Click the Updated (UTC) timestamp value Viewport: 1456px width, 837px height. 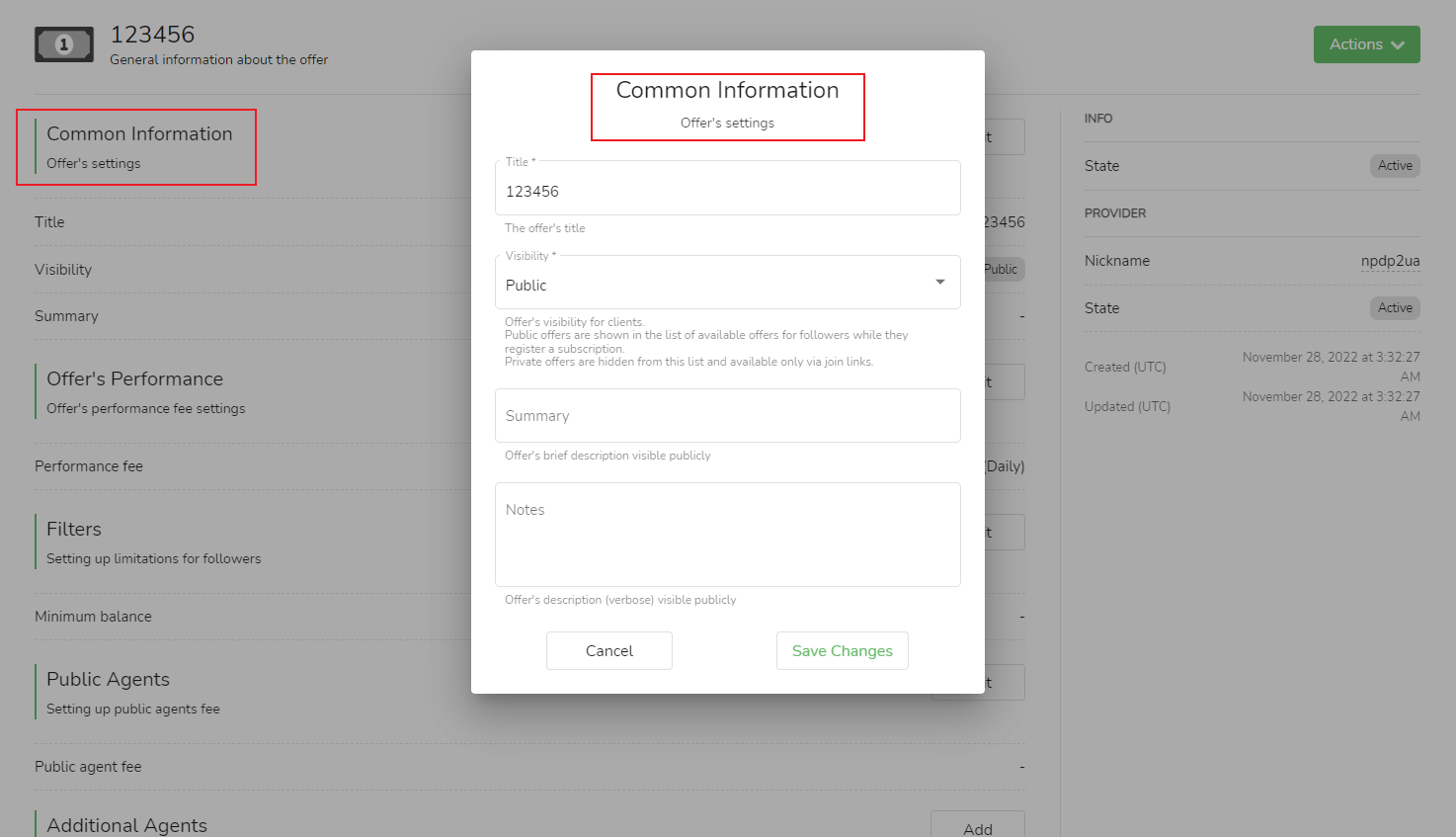(1331, 406)
